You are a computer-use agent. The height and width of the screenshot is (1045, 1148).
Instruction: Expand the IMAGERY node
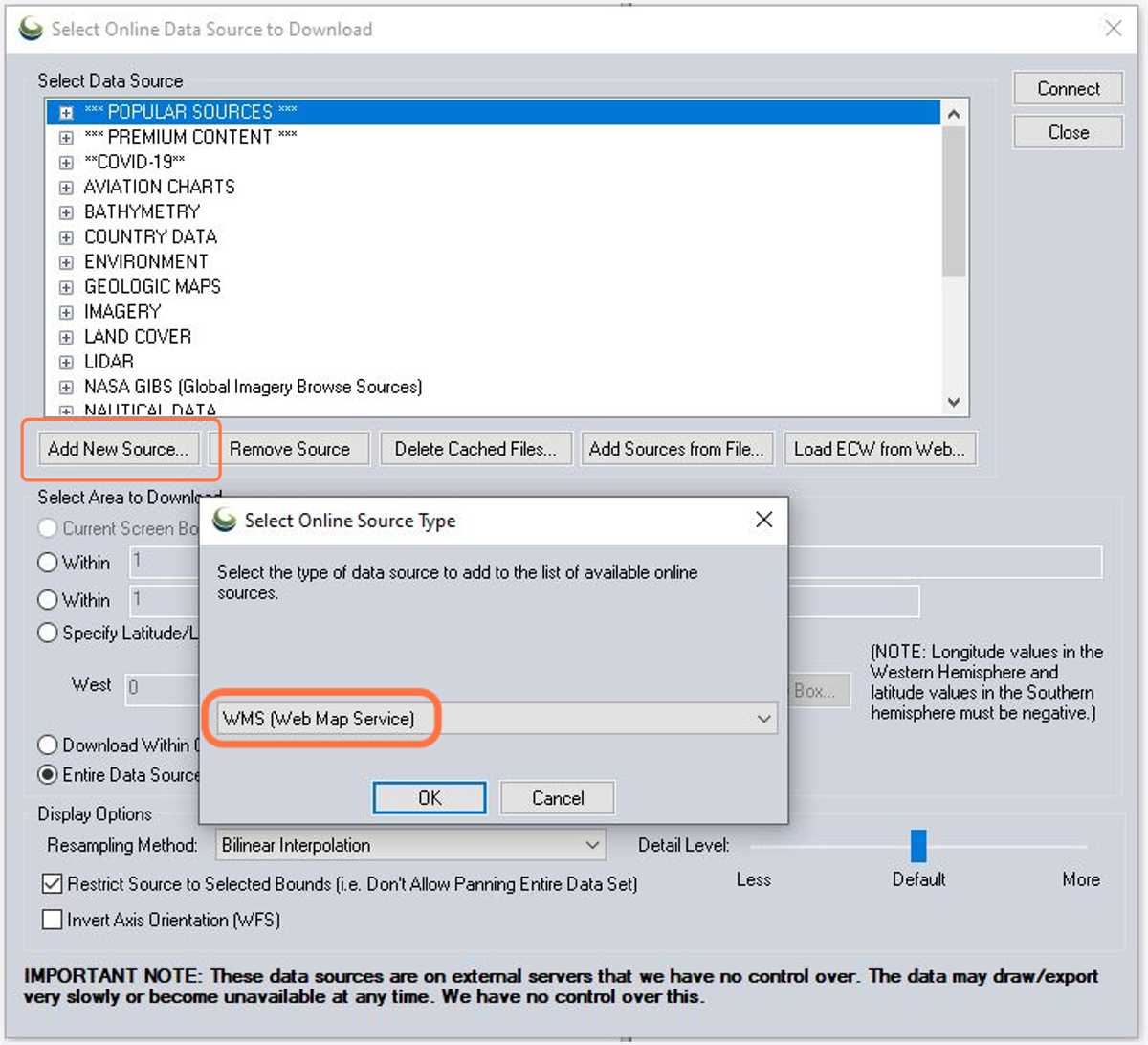tap(66, 312)
